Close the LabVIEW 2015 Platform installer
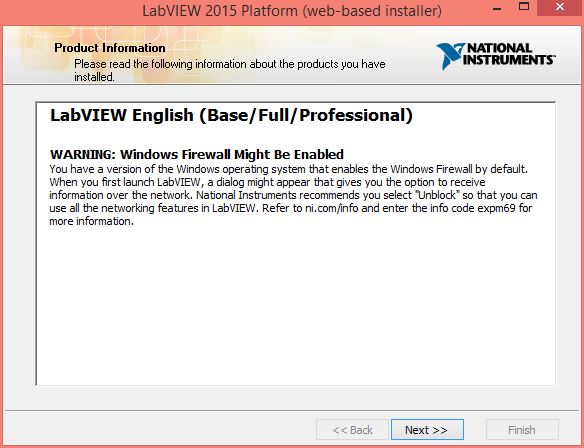The image size is (584, 448). click(559, 7)
